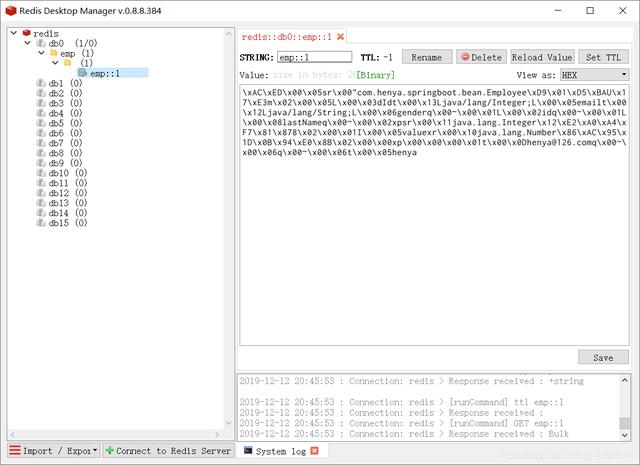This screenshot has width=640, height=465.
Task: Click the Delete key button
Action: click(x=482, y=57)
